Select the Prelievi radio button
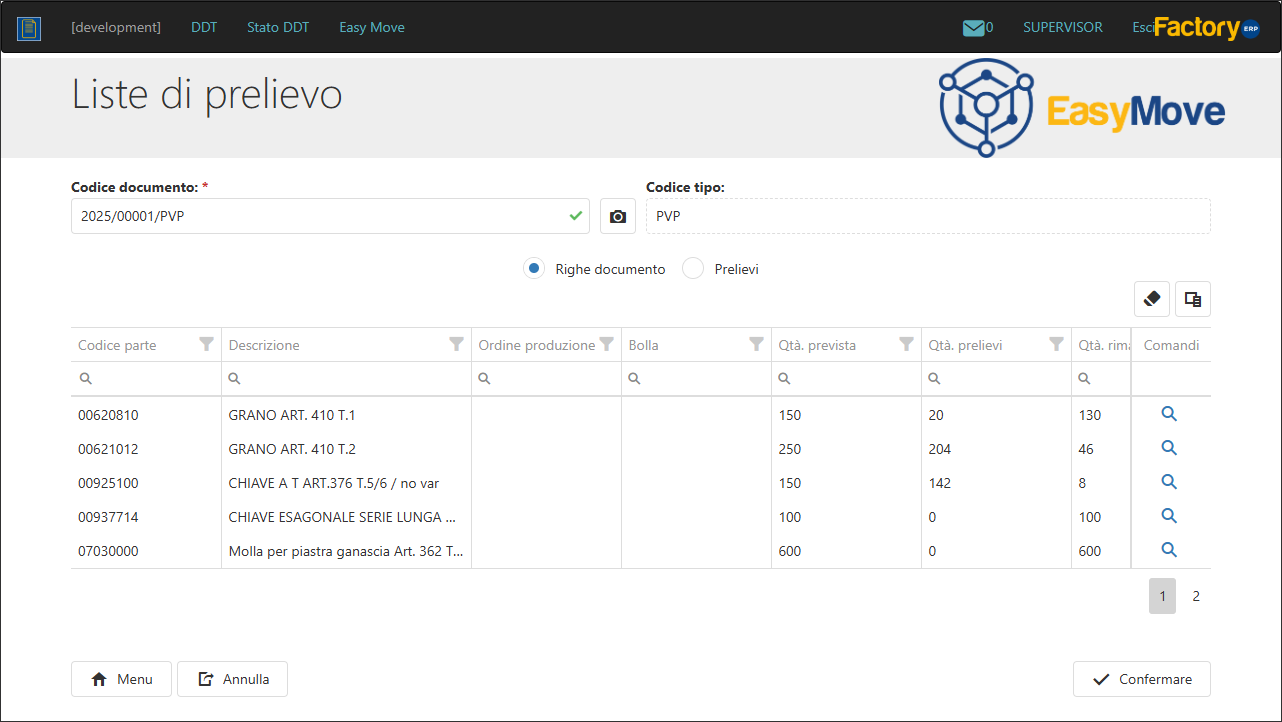This screenshot has height=722, width=1282. (x=693, y=268)
